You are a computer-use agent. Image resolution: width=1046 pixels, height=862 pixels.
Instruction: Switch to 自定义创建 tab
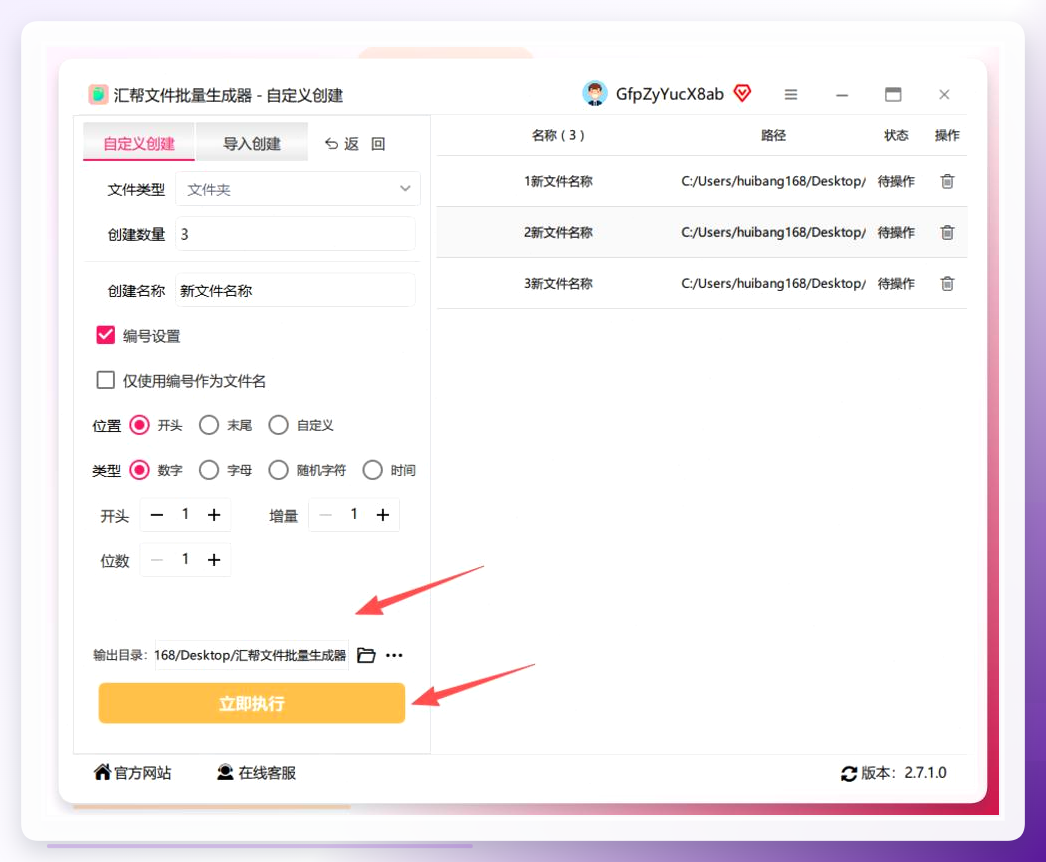pyautogui.click(x=139, y=142)
